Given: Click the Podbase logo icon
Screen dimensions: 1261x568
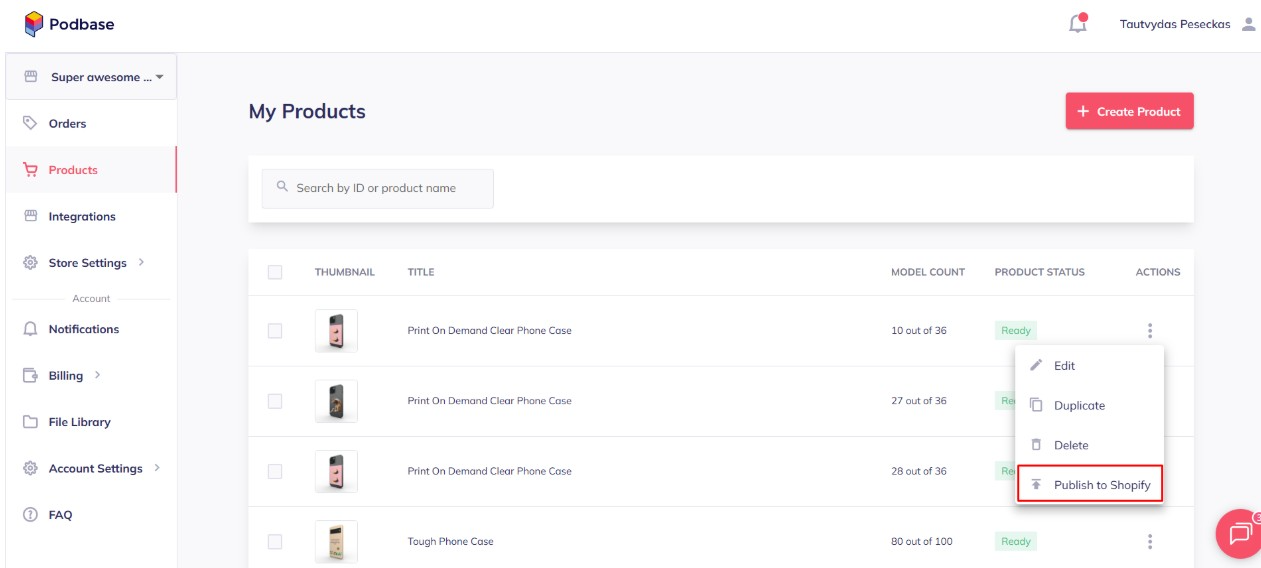Looking at the screenshot, I should point(33,24).
